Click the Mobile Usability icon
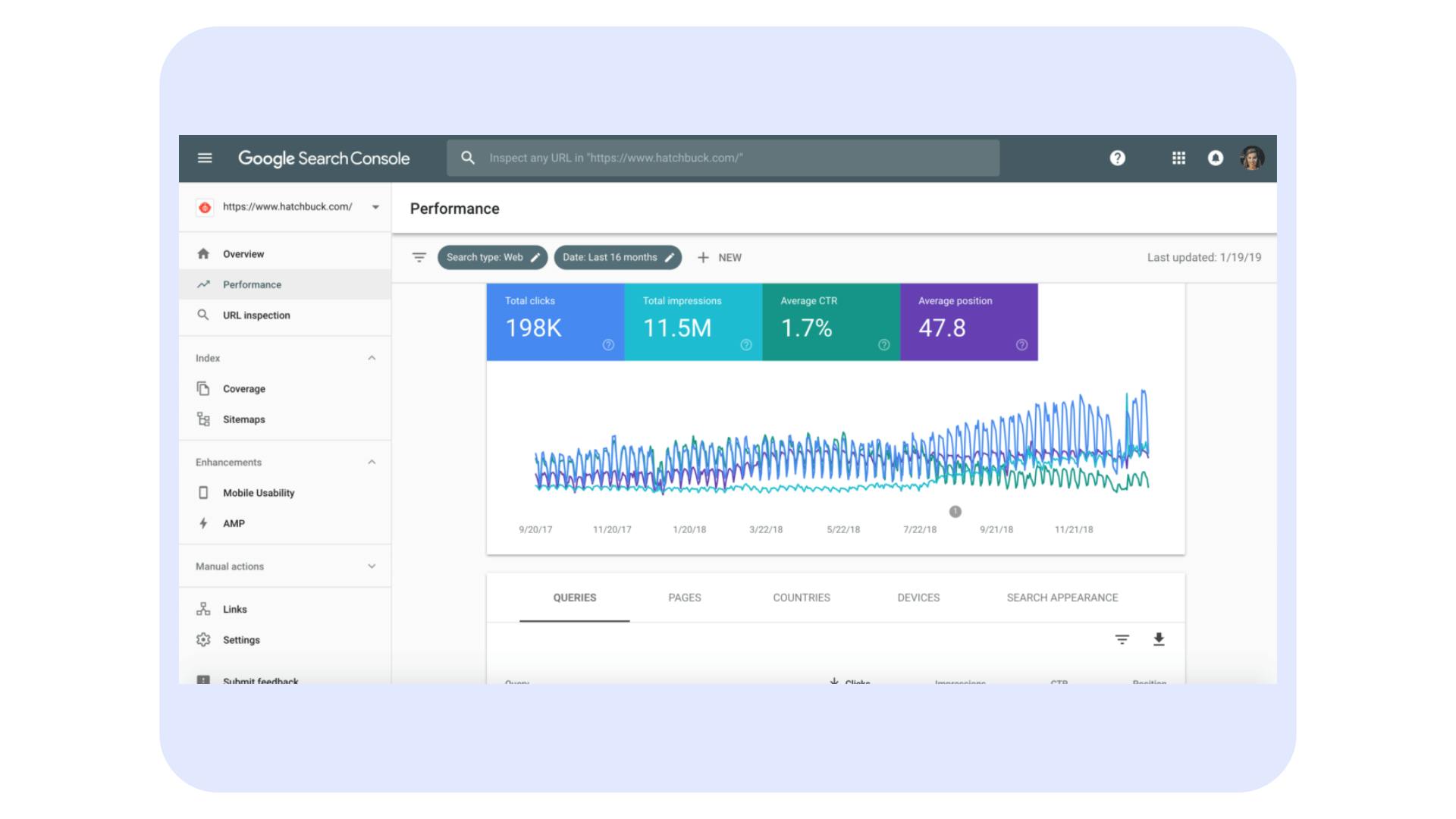1456x819 pixels. [203, 492]
